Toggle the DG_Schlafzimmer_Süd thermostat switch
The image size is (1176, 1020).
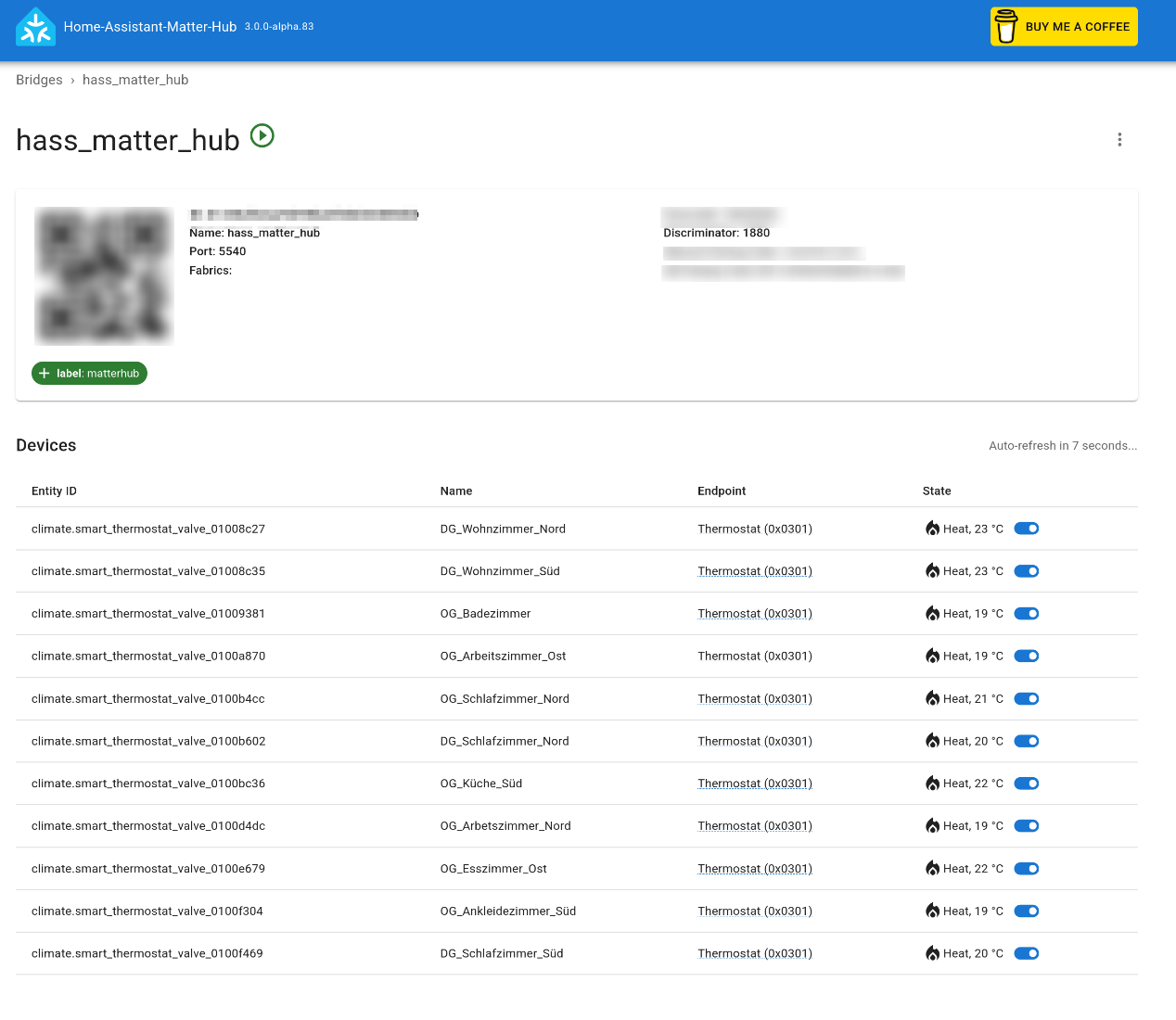coord(1026,953)
